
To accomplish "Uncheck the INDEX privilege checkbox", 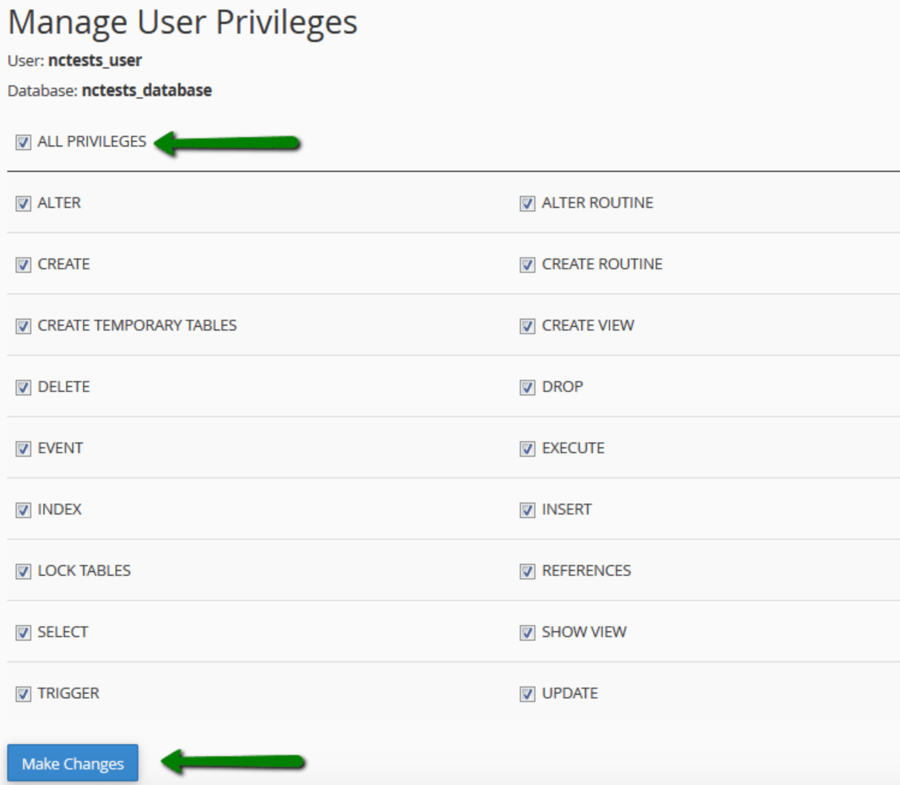I will click(x=23, y=510).
